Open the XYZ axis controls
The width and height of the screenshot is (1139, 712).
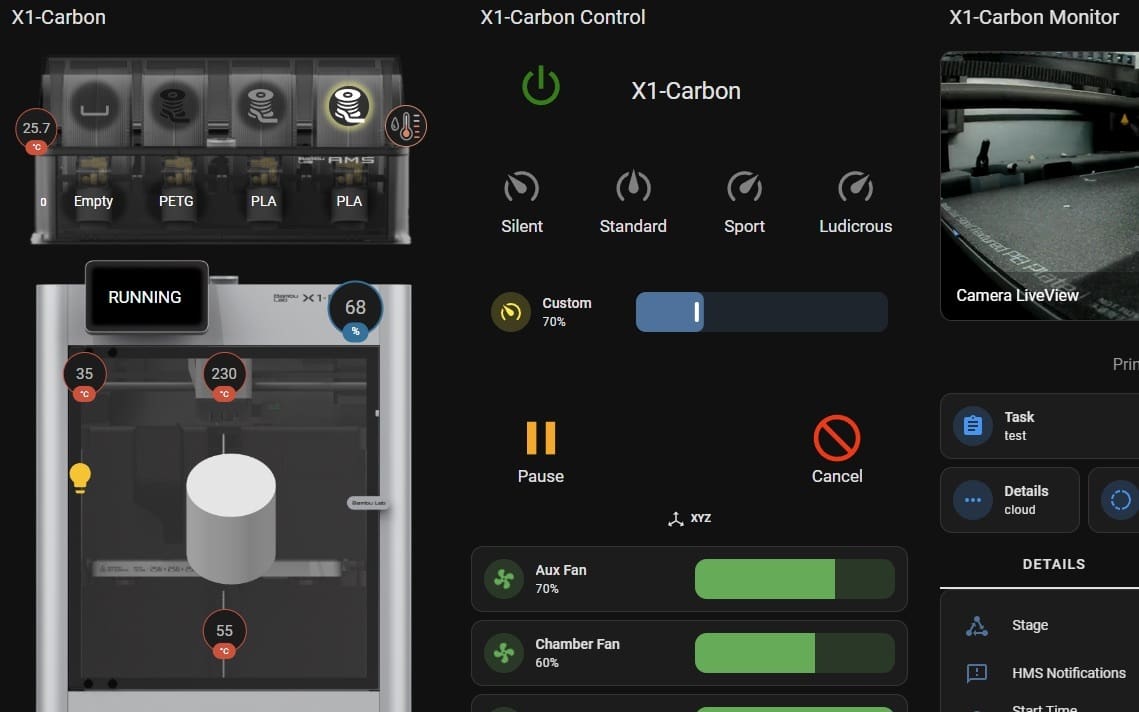tap(689, 518)
